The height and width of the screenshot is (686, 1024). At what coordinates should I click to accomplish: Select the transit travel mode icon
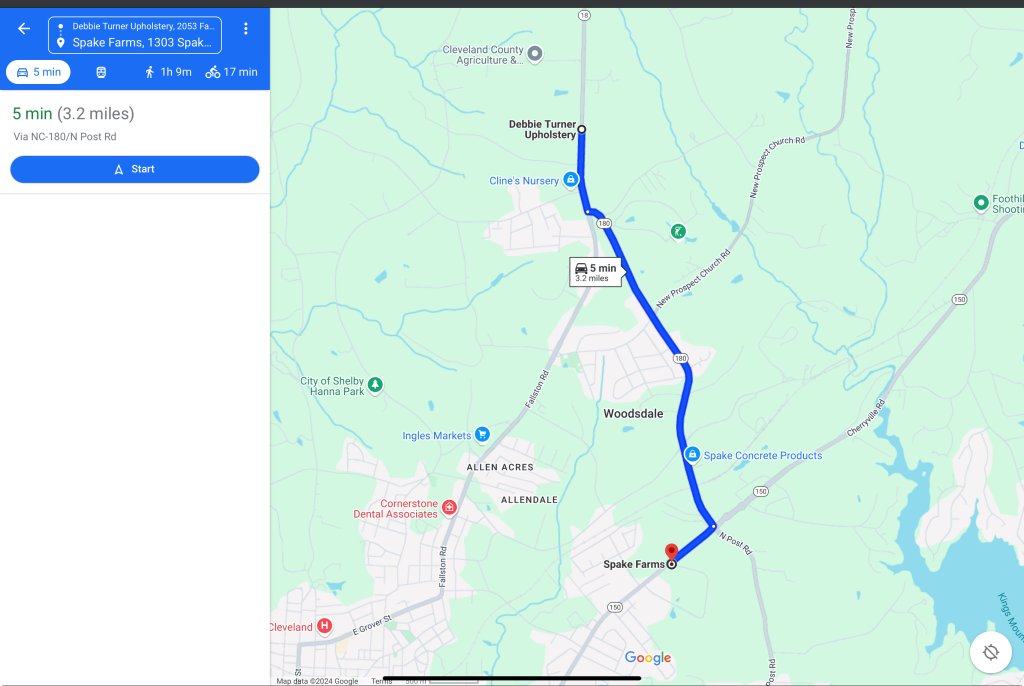(x=101, y=72)
